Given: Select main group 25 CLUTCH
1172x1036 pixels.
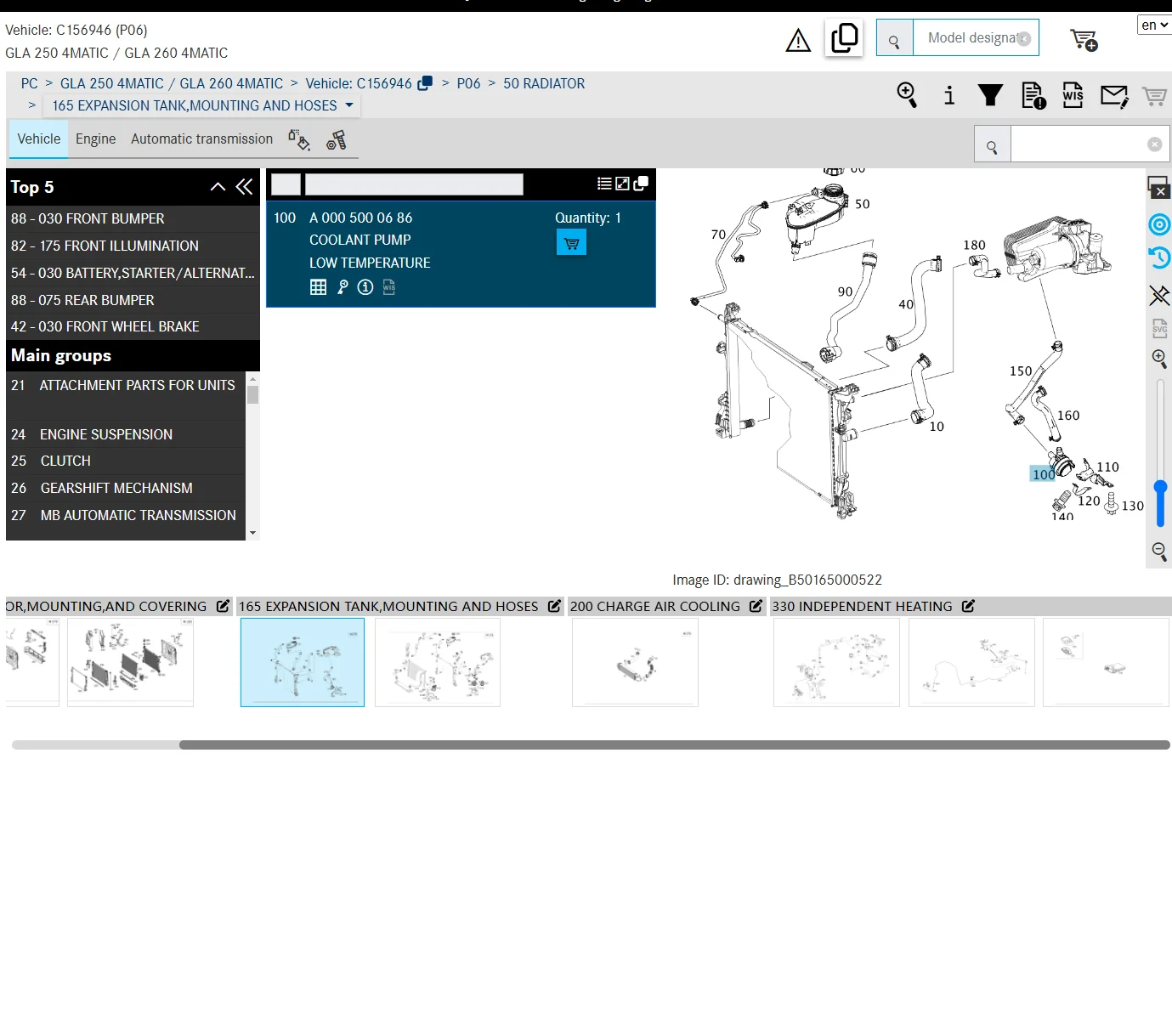Looking at the screenshot, I should (126, 461).
